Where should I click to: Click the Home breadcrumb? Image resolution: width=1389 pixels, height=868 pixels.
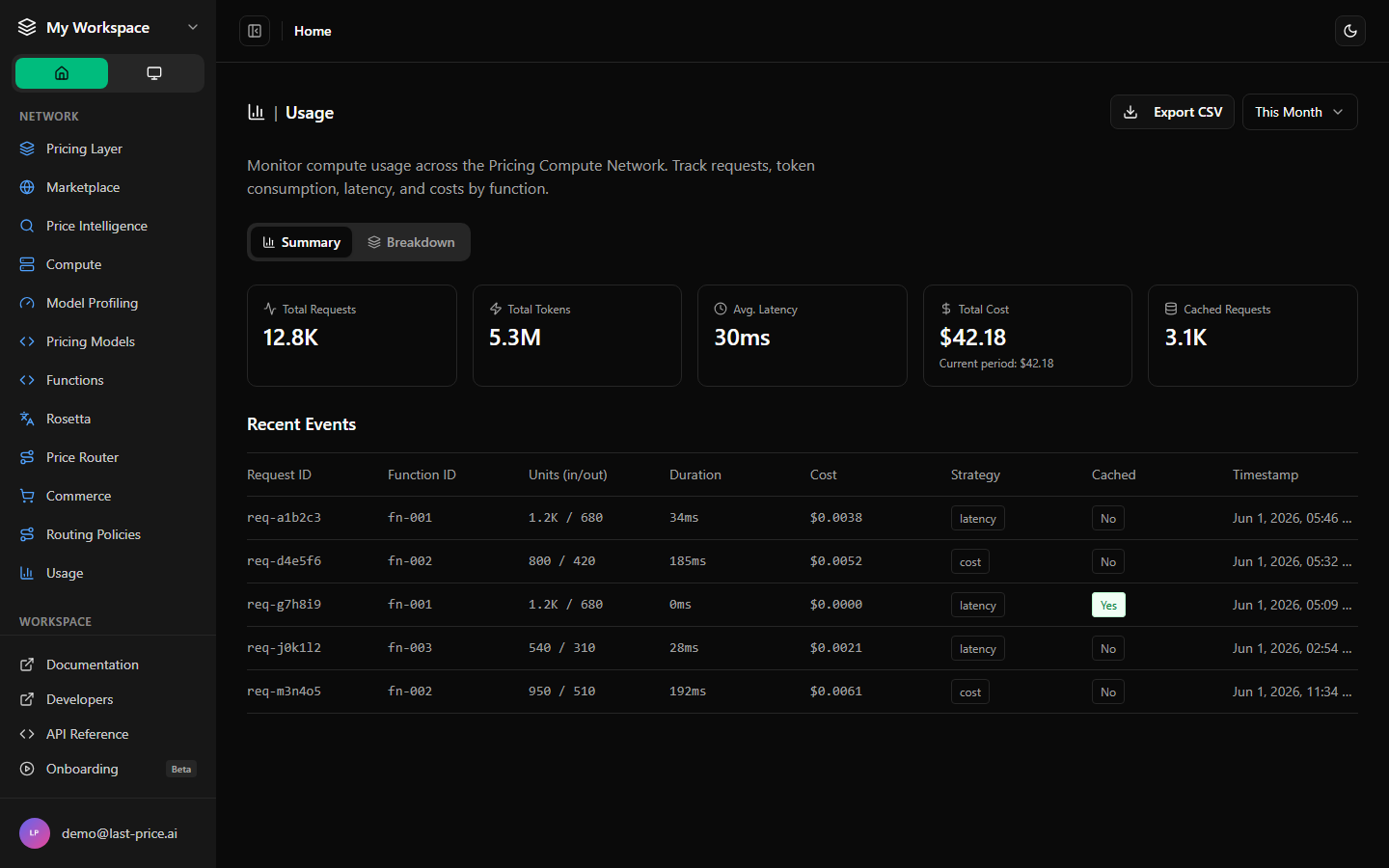coord(313,31)
